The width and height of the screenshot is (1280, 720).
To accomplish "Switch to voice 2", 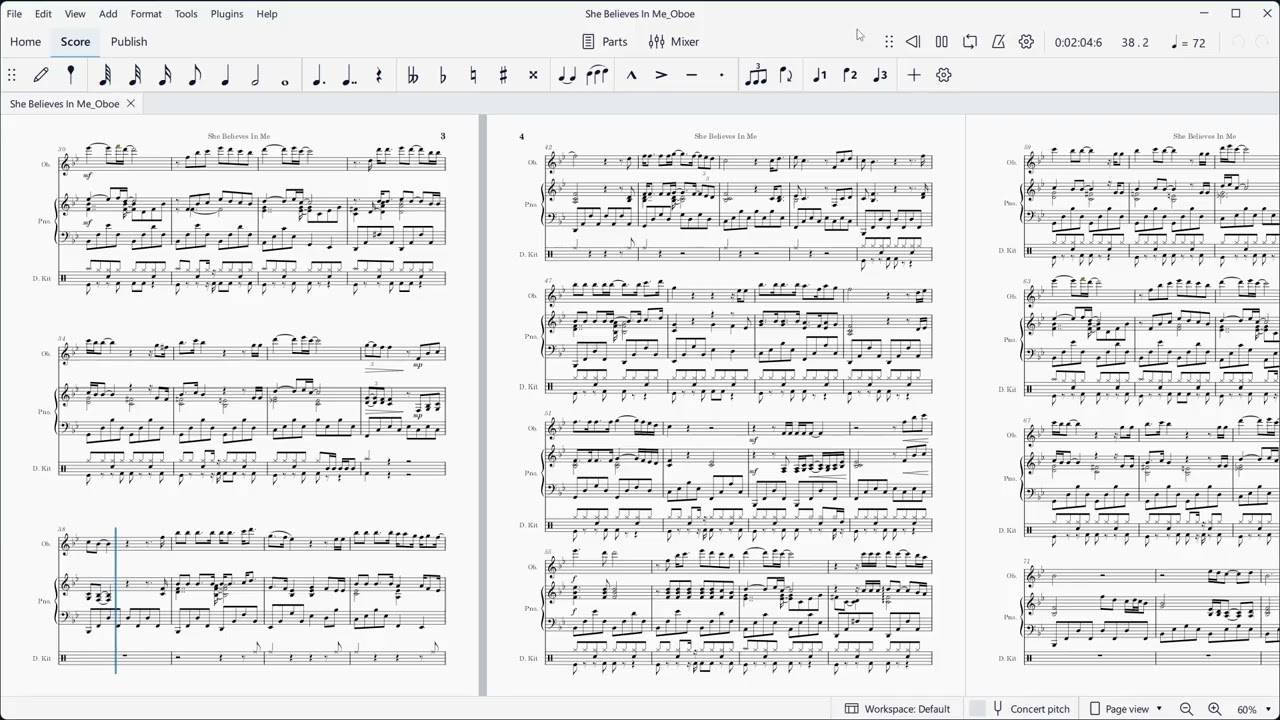I will (x=850, y=75).
